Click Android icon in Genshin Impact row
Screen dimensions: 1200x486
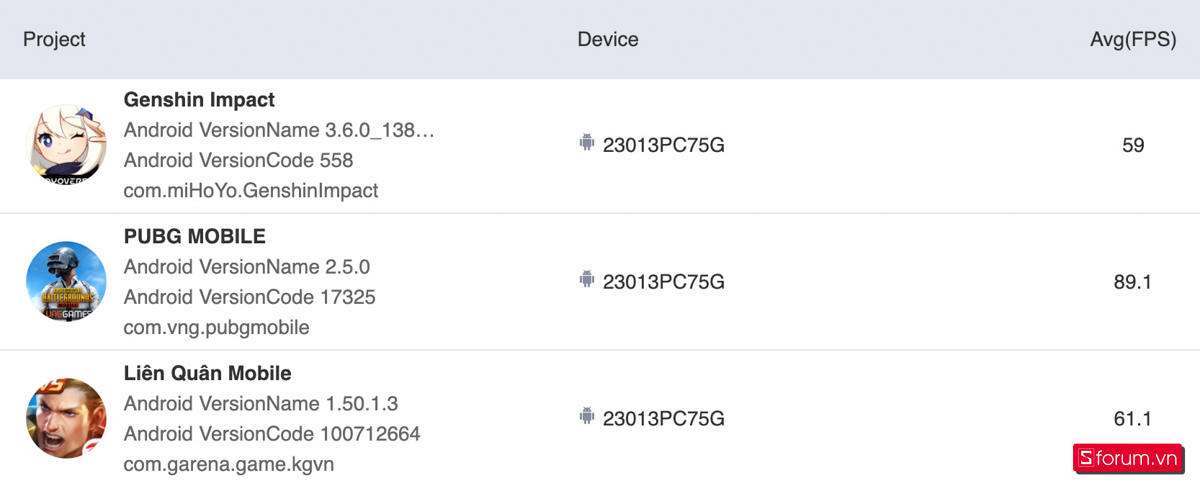point(587,143)
